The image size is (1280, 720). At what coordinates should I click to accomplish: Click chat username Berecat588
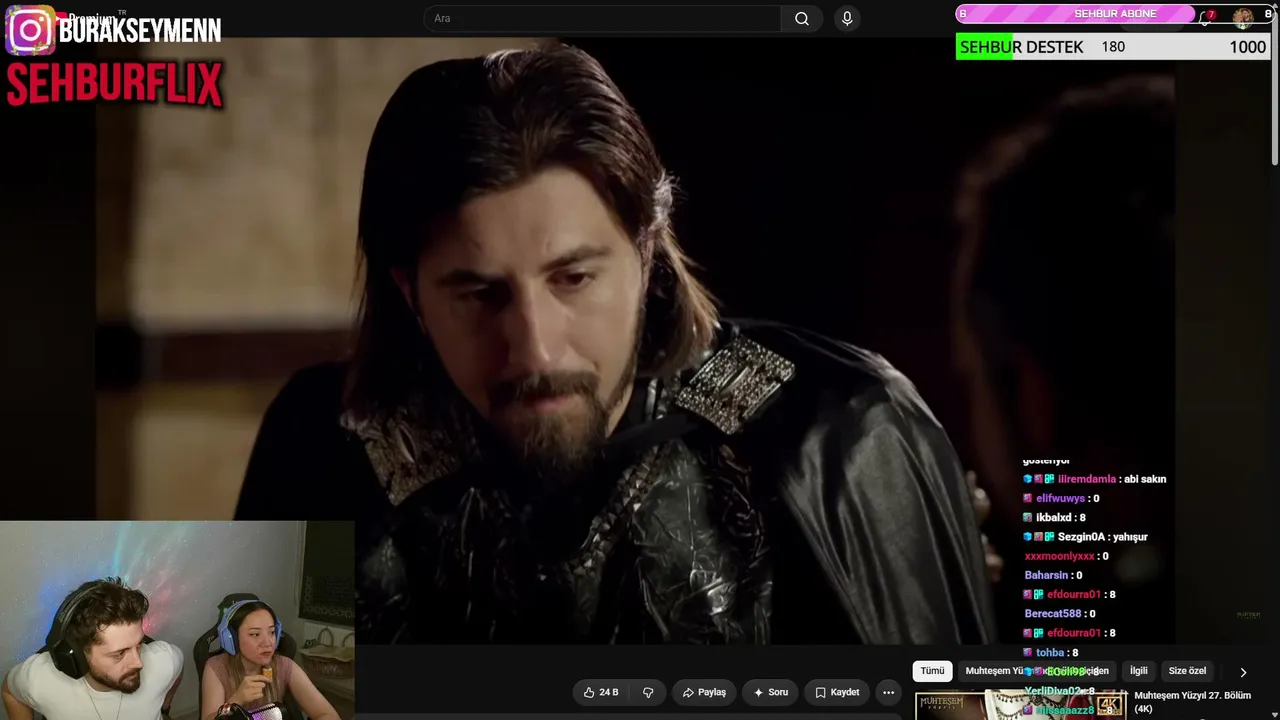[1052, 614]
